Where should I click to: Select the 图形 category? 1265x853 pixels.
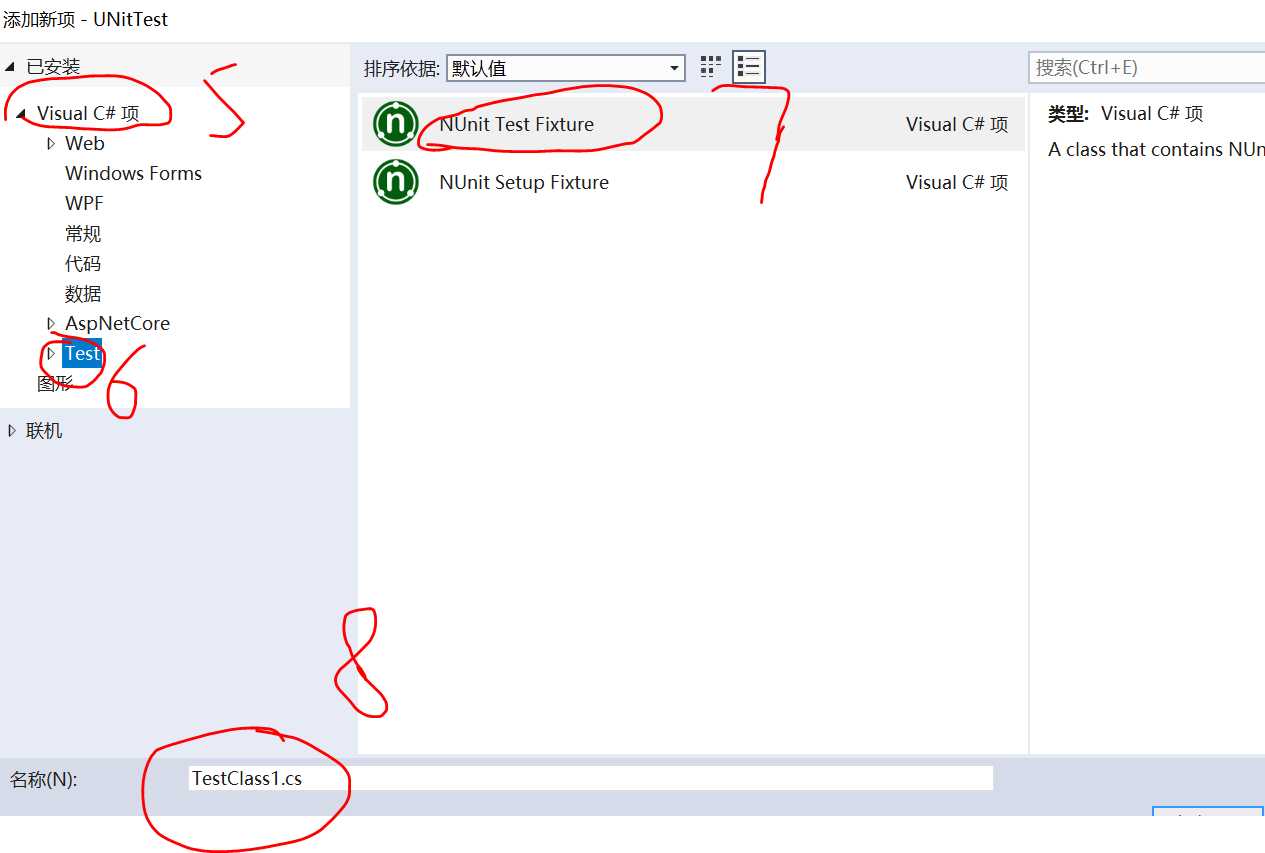coord(55,383)
